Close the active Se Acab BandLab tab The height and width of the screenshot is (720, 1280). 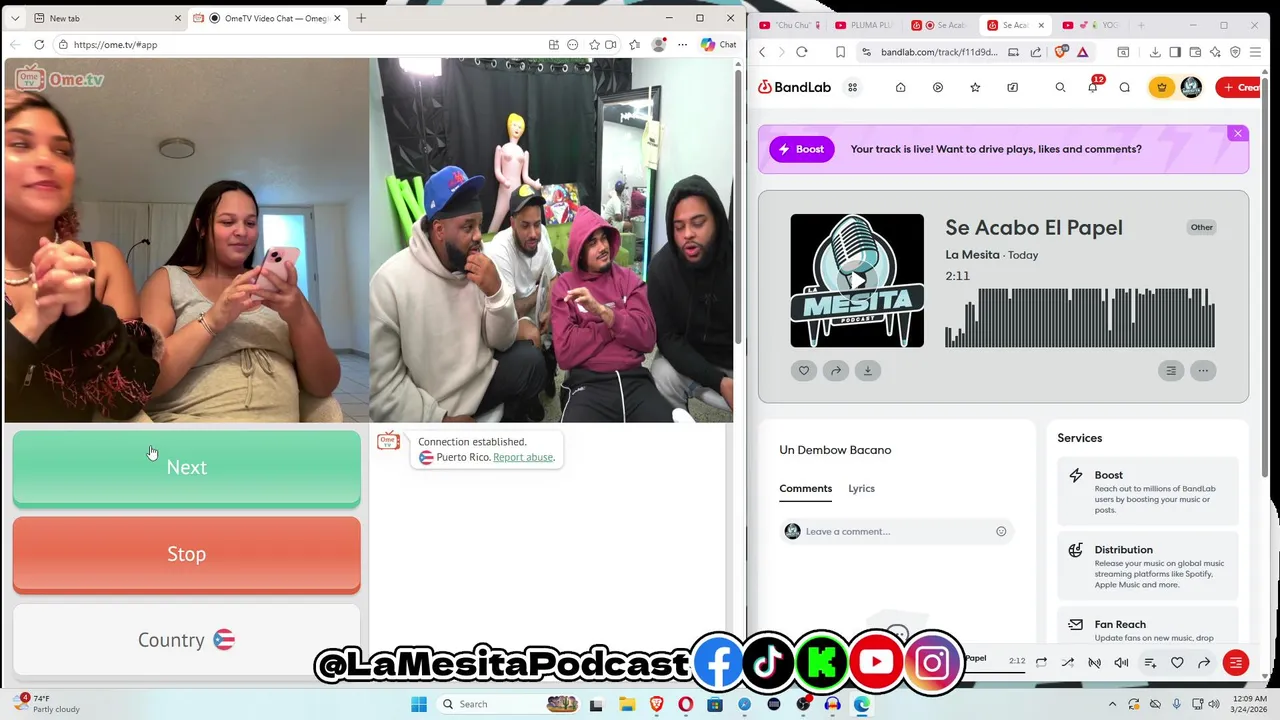pyautogui.click(x=1041, y=25)
